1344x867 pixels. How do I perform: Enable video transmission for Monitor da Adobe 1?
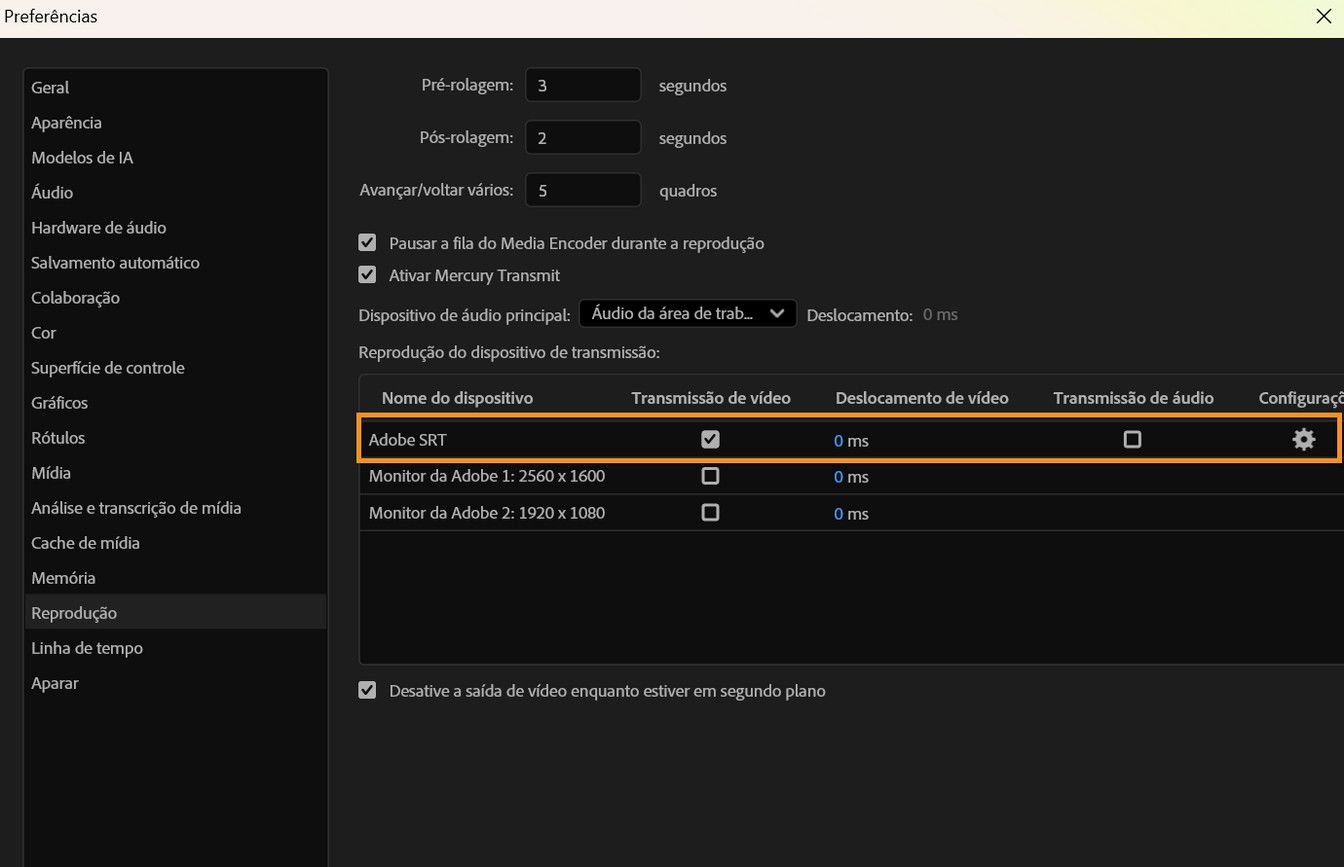710,475
